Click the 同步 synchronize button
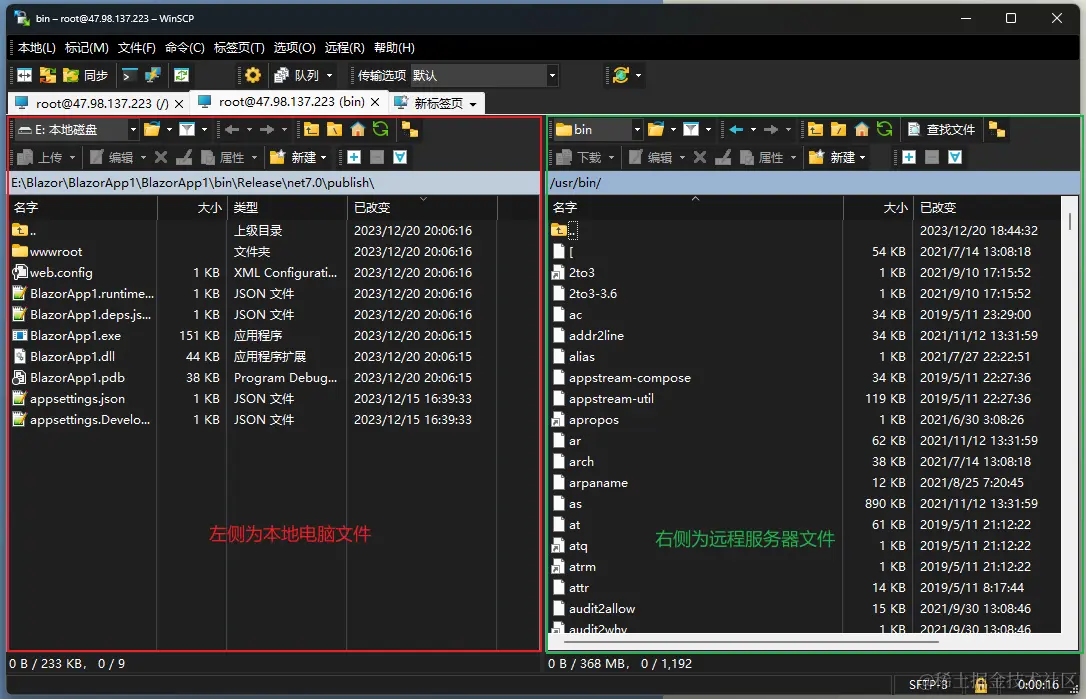 86,76
